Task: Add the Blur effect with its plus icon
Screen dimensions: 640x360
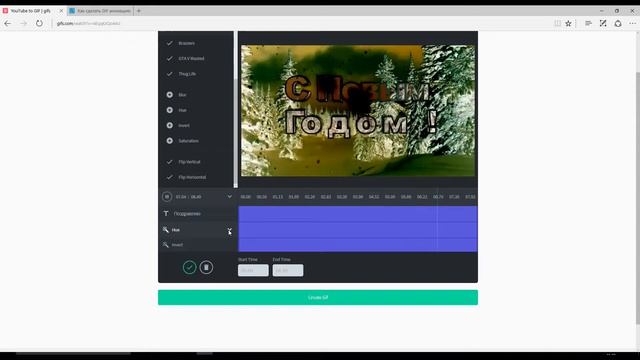Action: [170, 95]
